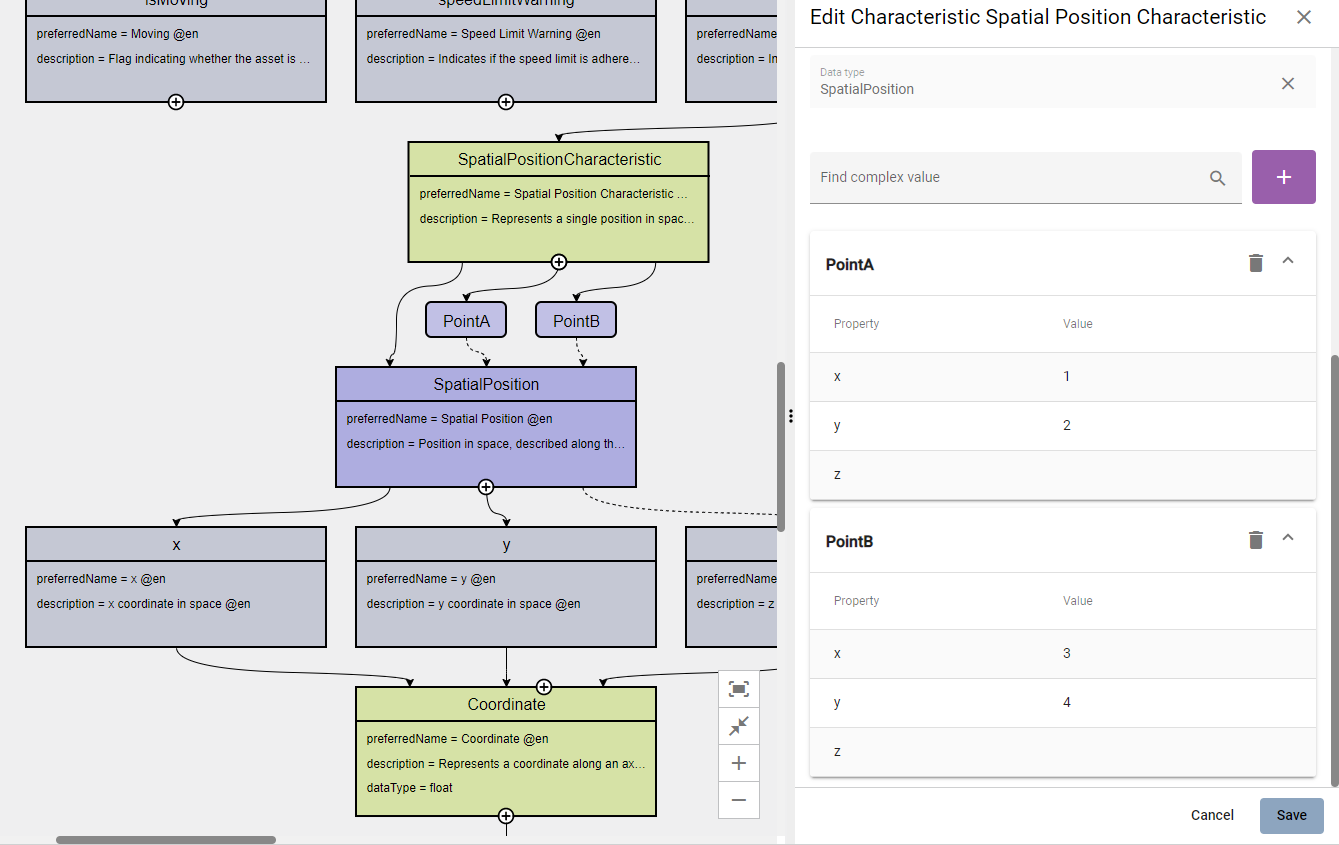Image resolution: width=1339 pixels, height=845 pixels.
Task: Clear the SpatialPosition data type
Action: click(x=1288, y=84)
